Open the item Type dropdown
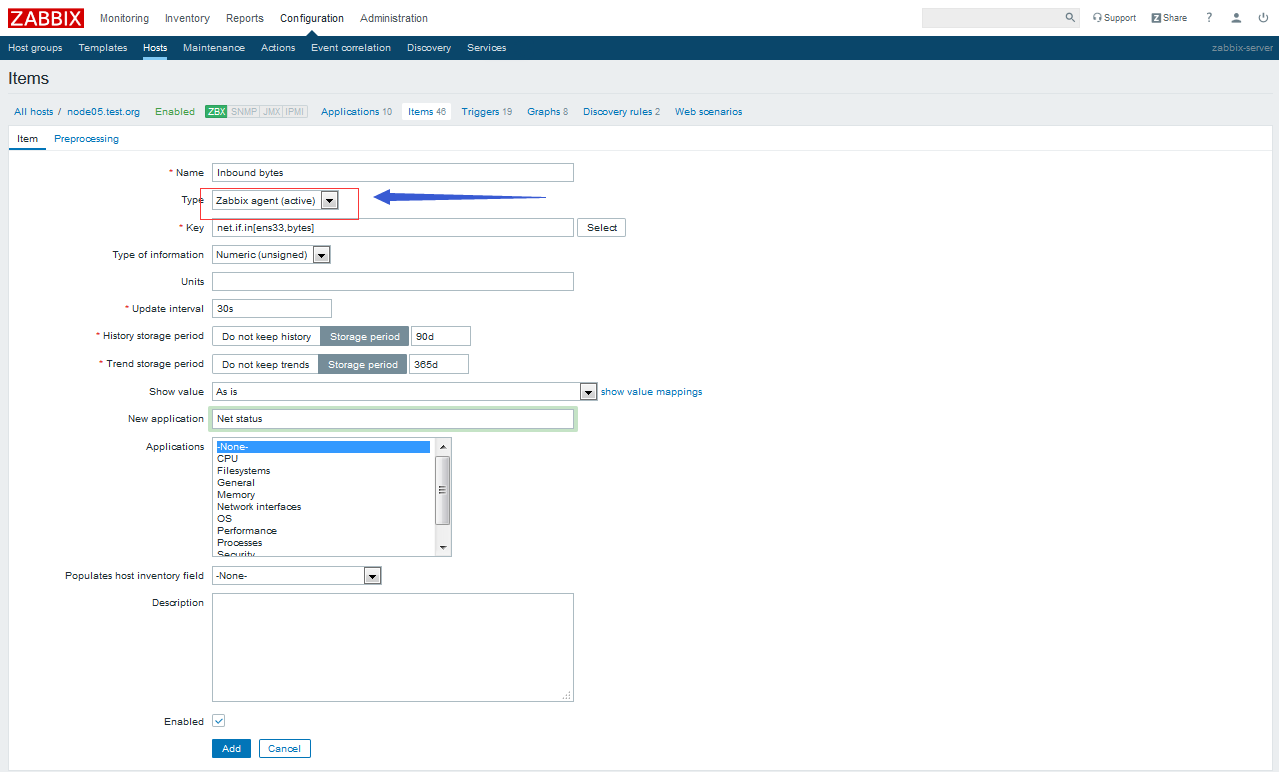 329,200
